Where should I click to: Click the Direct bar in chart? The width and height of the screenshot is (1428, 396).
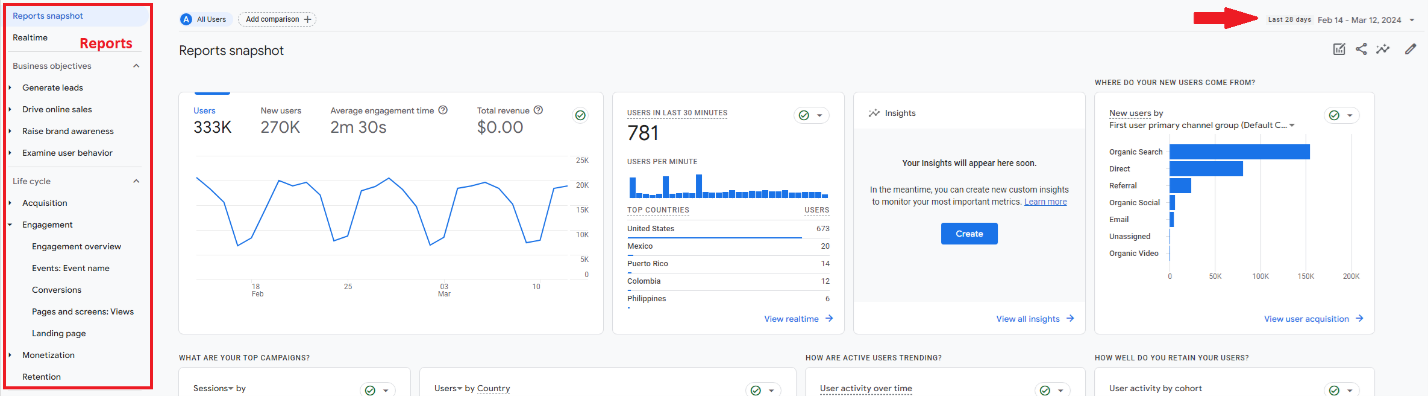tap(1206, 169)
